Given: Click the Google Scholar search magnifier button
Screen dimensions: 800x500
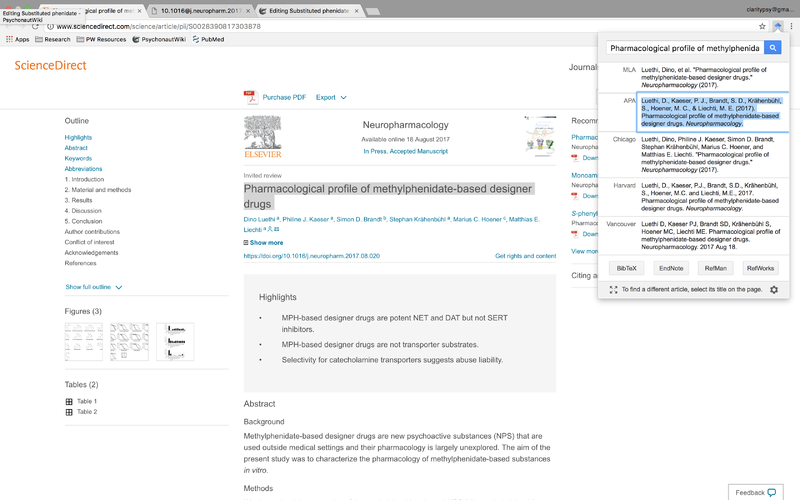Looking at the screenshot, I should point(772,47).
